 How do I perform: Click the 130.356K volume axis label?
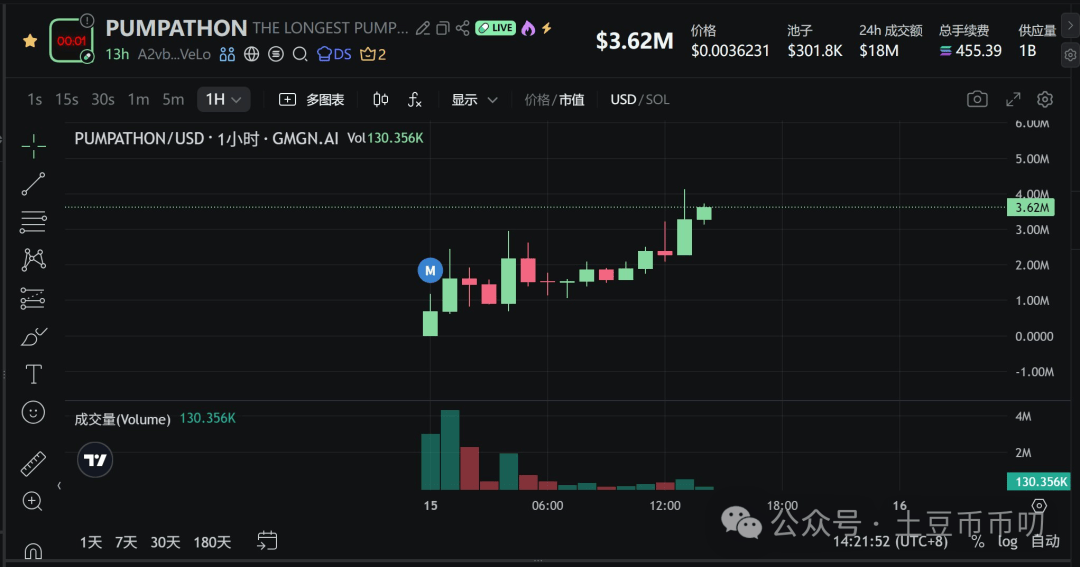(x=1039, y=482)
